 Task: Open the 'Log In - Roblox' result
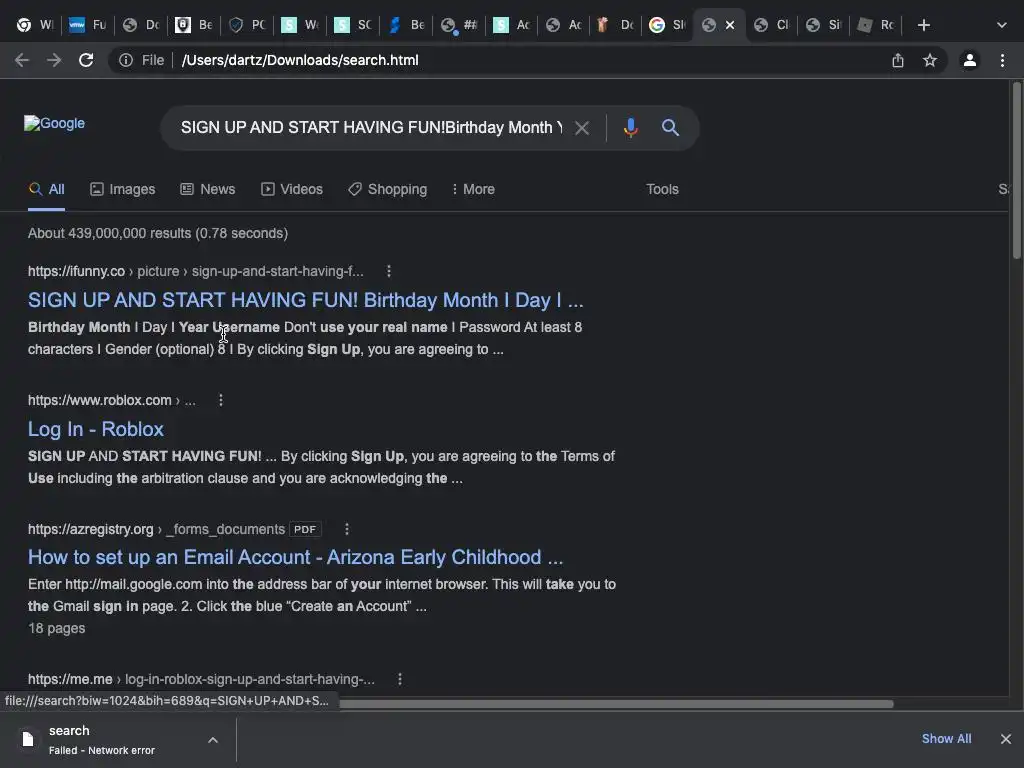point(95,429)
